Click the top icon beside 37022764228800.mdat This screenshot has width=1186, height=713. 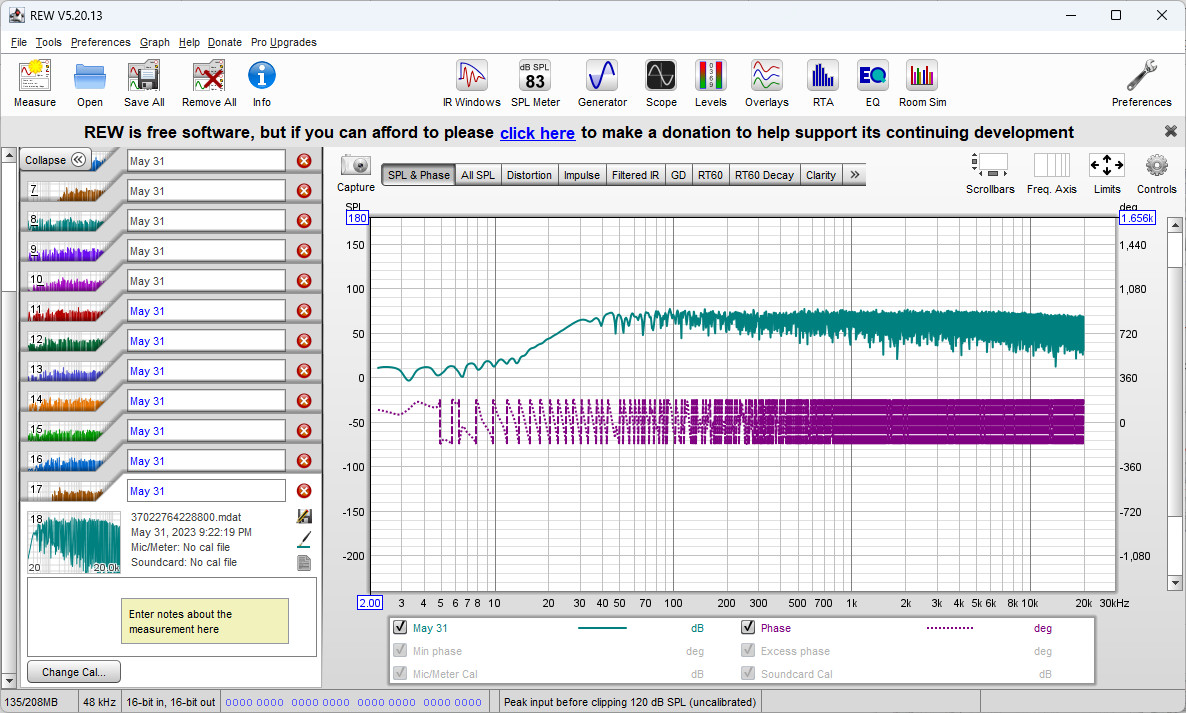coord(304,516)
